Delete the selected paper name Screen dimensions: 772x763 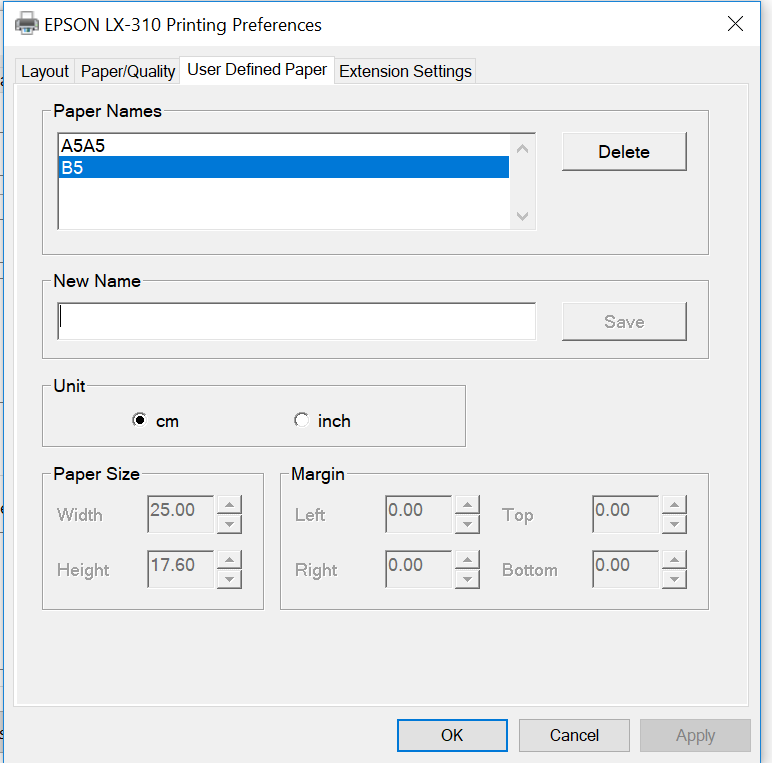624,152
